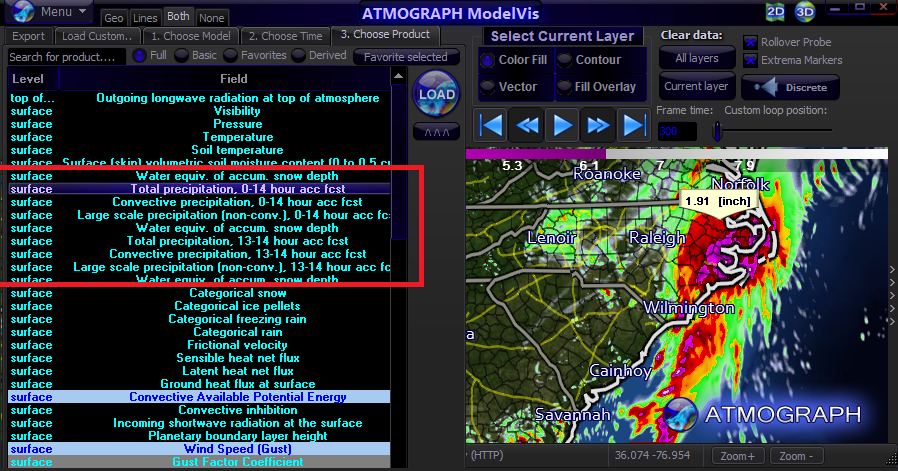
Task: Select Planetary boundary layer height row
Action: coord(199,436)
